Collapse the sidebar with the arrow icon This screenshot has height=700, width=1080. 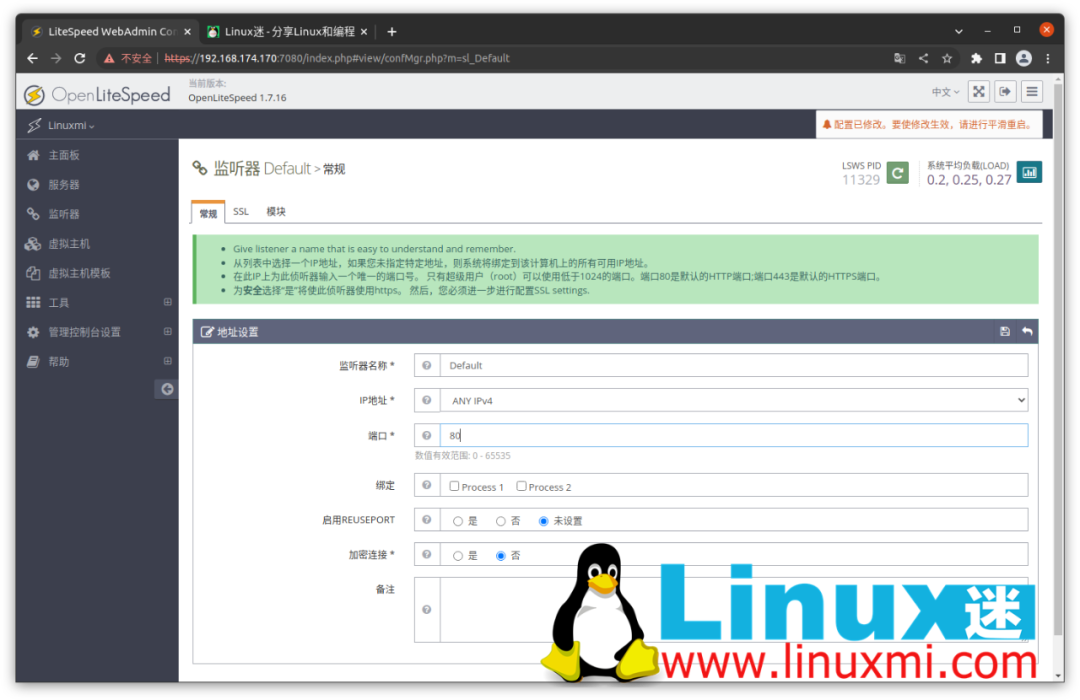tap(167, 389)
